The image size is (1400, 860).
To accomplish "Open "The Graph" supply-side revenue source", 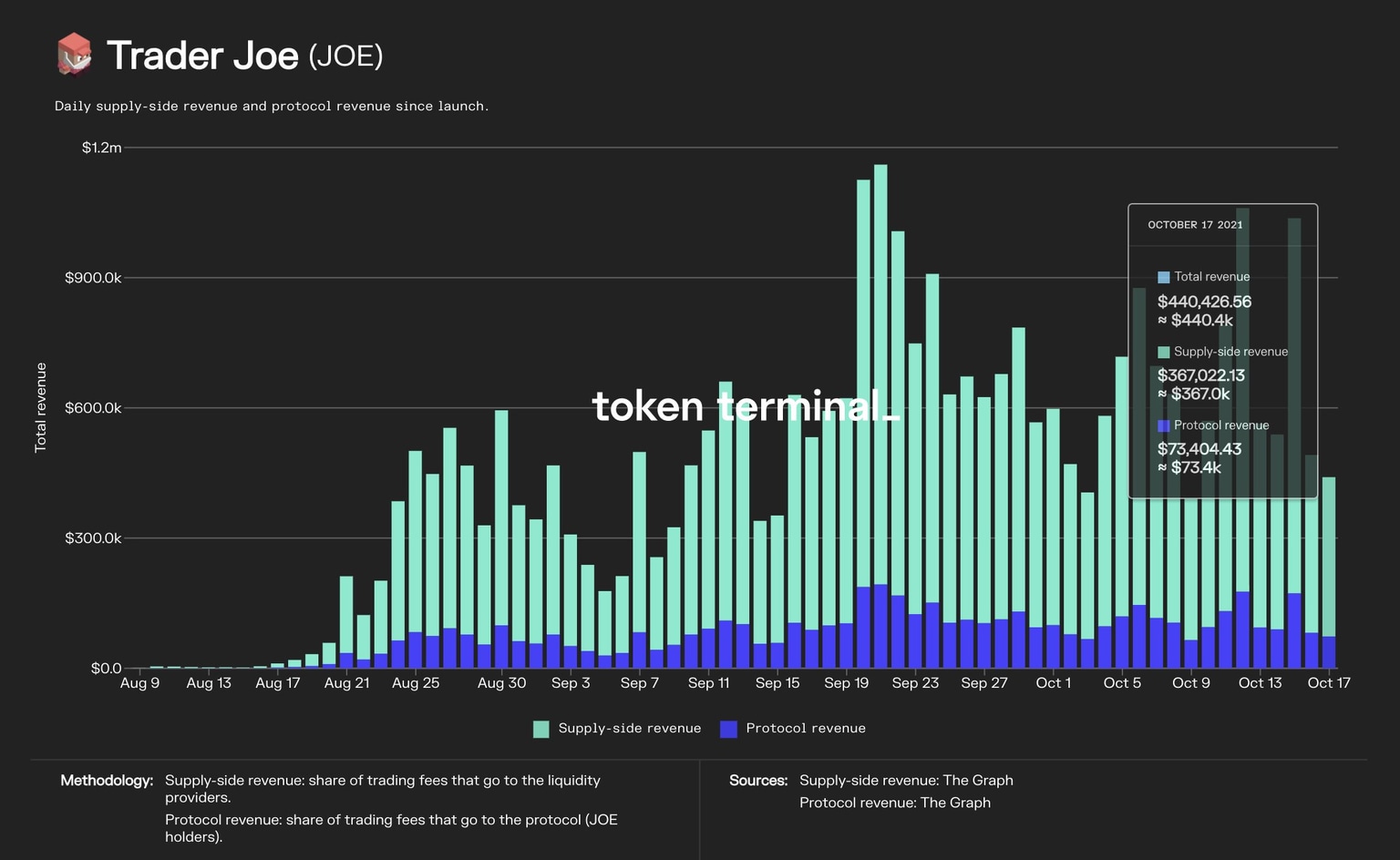I will coord(979,780).
